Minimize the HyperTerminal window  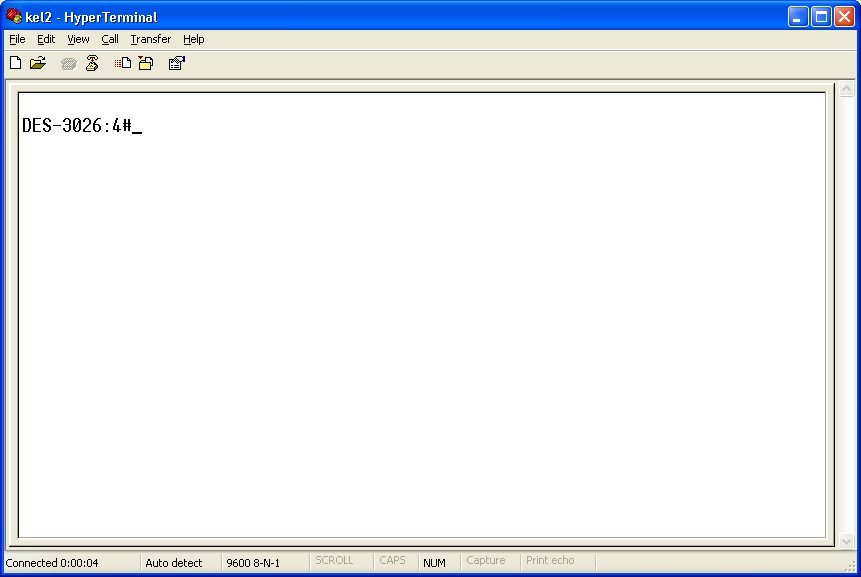point(797,17)
